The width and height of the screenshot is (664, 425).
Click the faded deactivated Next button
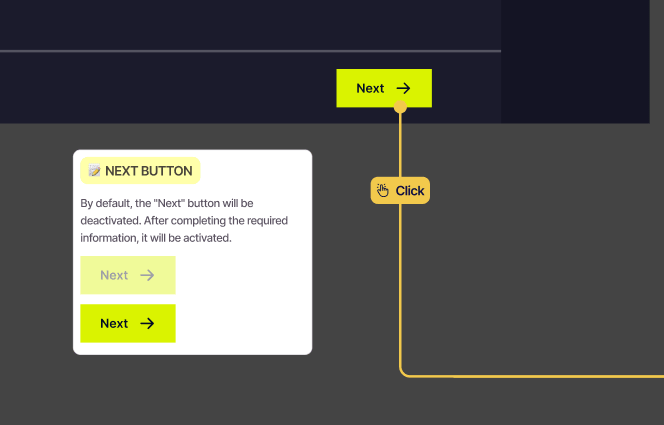128,275
